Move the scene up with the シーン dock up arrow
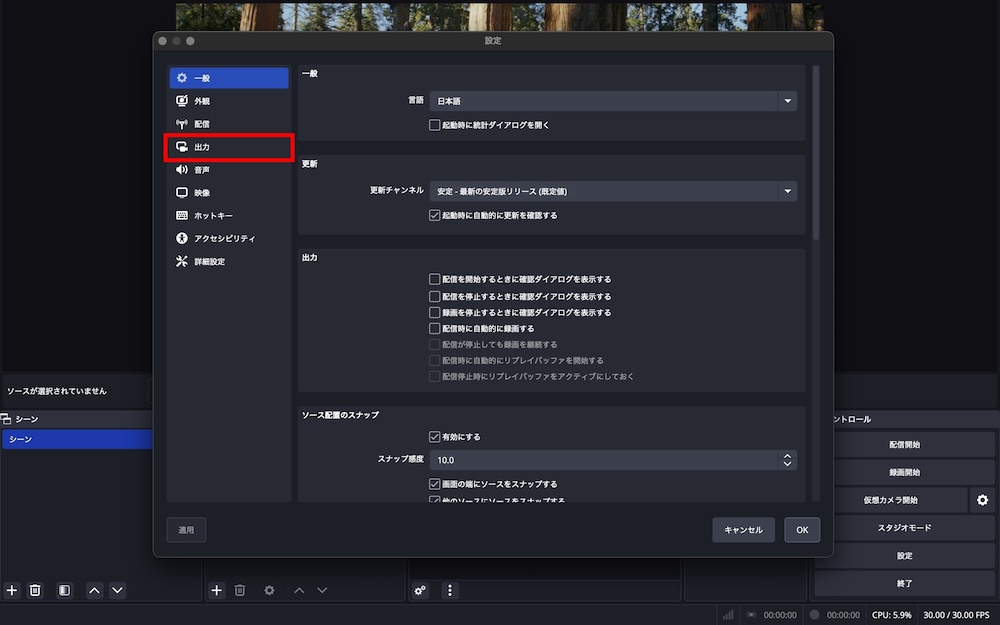1000x625 pixels. point(94,590)
